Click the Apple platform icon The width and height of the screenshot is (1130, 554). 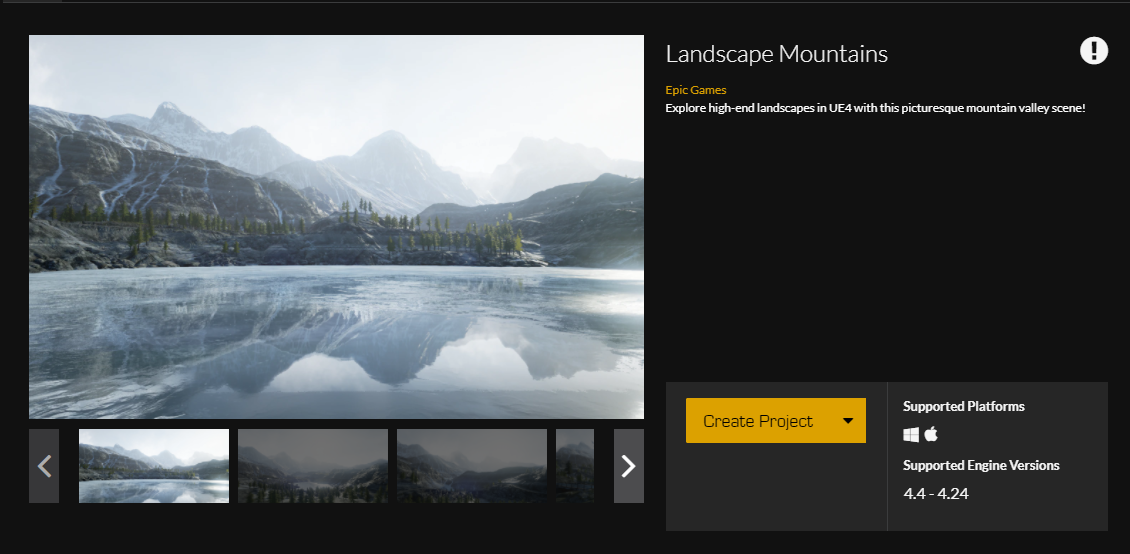point(931,434)
